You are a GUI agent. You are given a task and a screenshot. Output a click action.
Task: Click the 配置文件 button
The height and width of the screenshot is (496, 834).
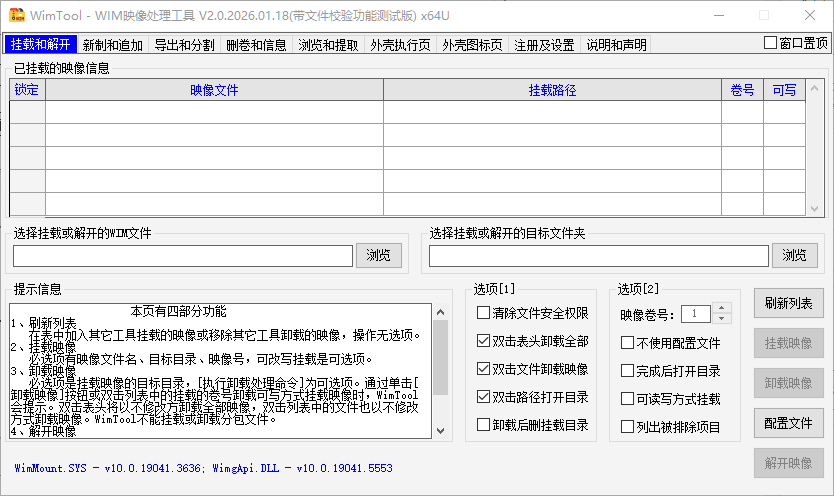[789, 423]
